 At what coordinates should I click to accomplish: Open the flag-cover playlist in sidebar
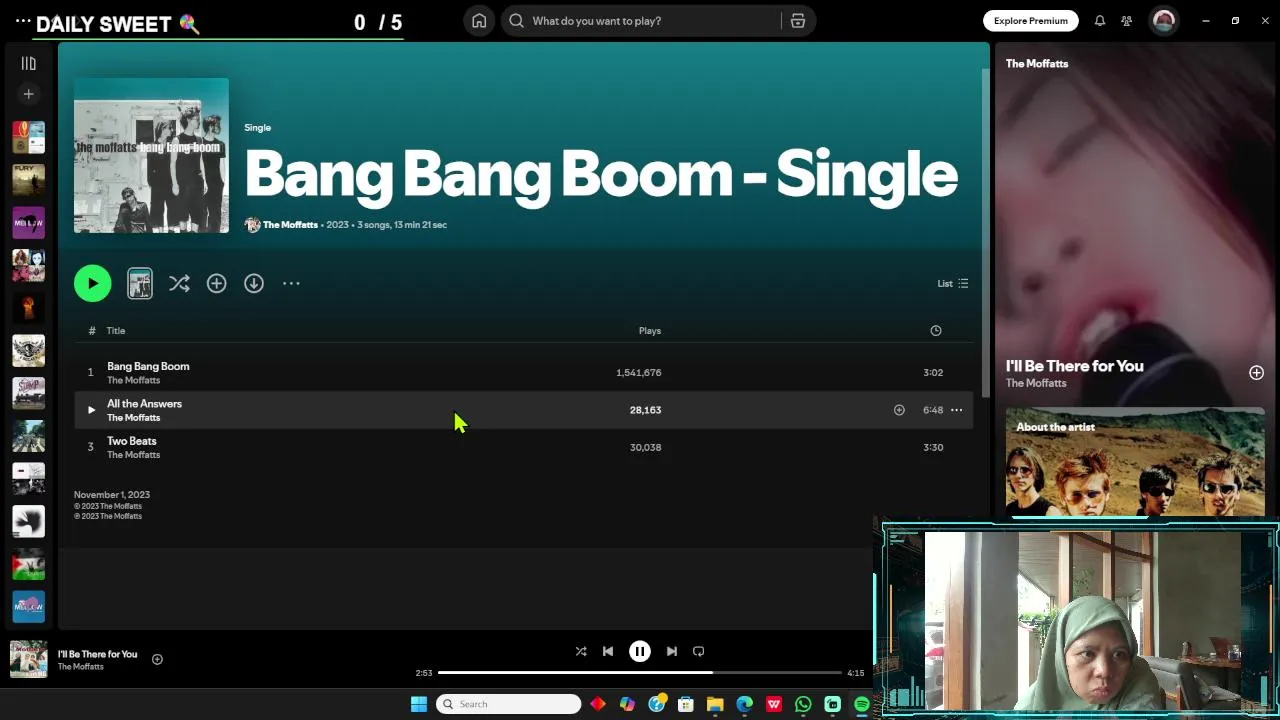[28, 564]
